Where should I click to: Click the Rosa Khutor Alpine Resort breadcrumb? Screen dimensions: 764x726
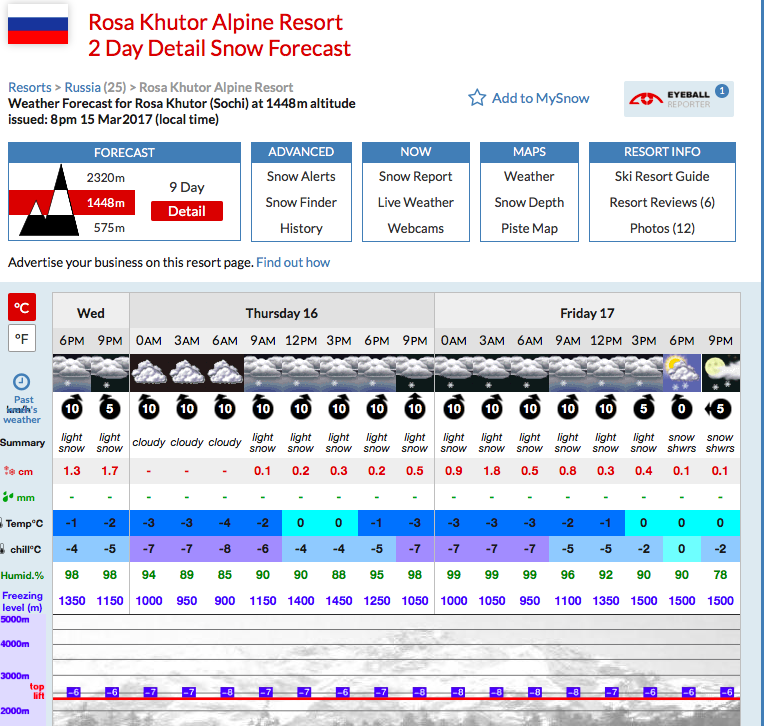(x=216, y=87)
